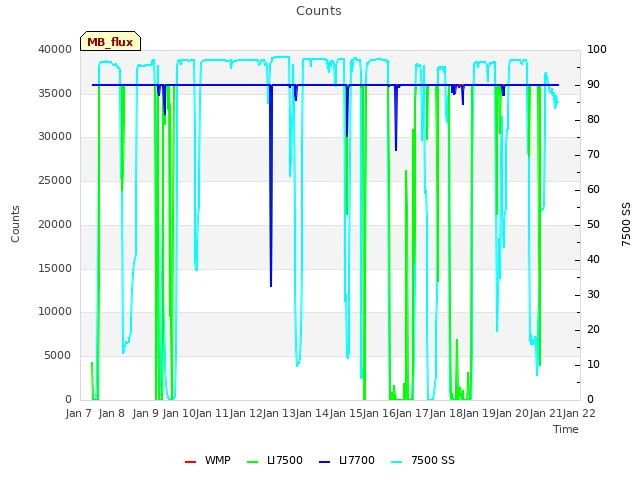Viewport: 640px width, 480px height.
Task: Click the 60 tick on right axis
Action: [x=593, y=190]
